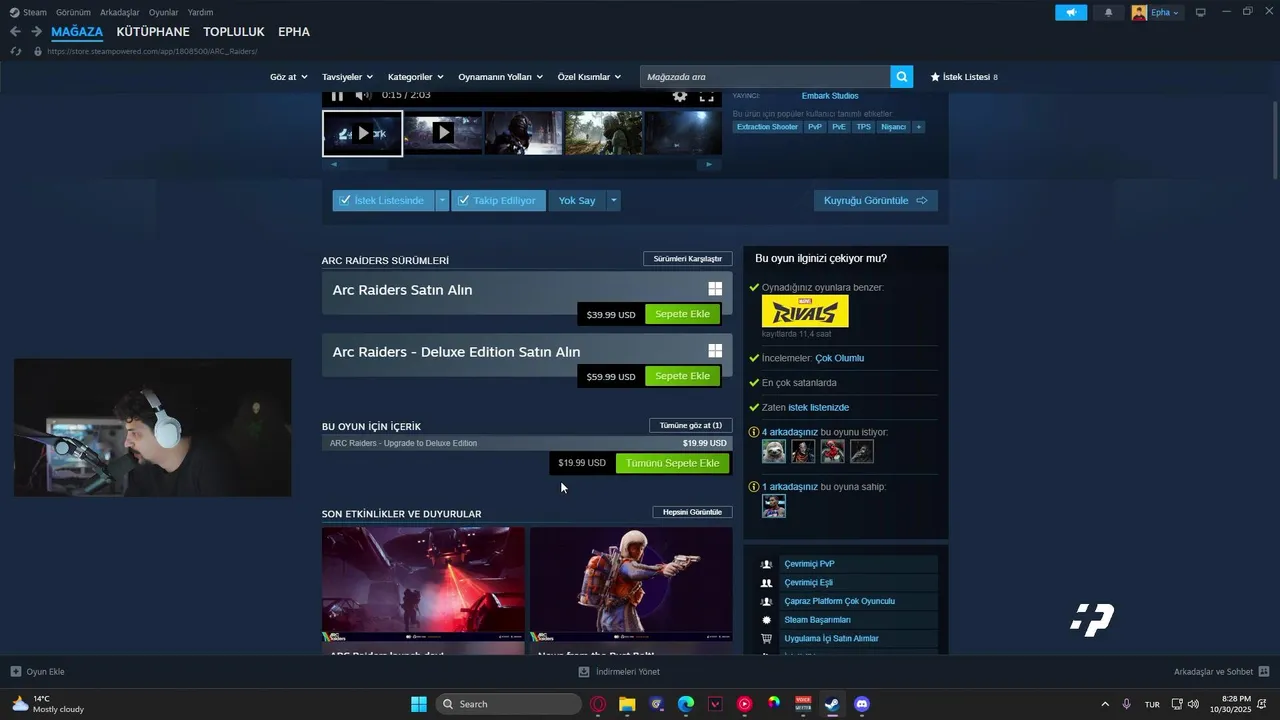Open the Yok Say dropdown arrow

pyautogui.click(x=614, y=200)
